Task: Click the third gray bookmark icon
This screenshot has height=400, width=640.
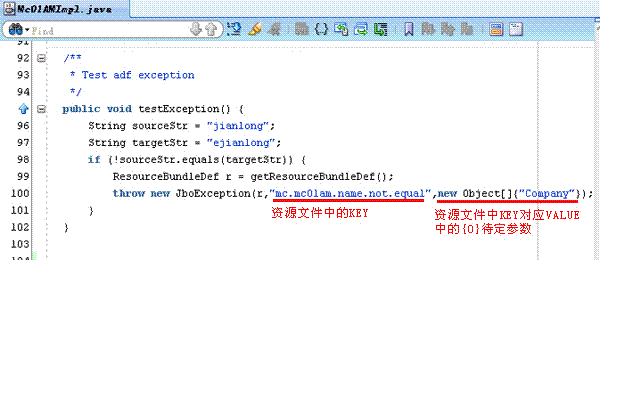Action: (467, 29)
